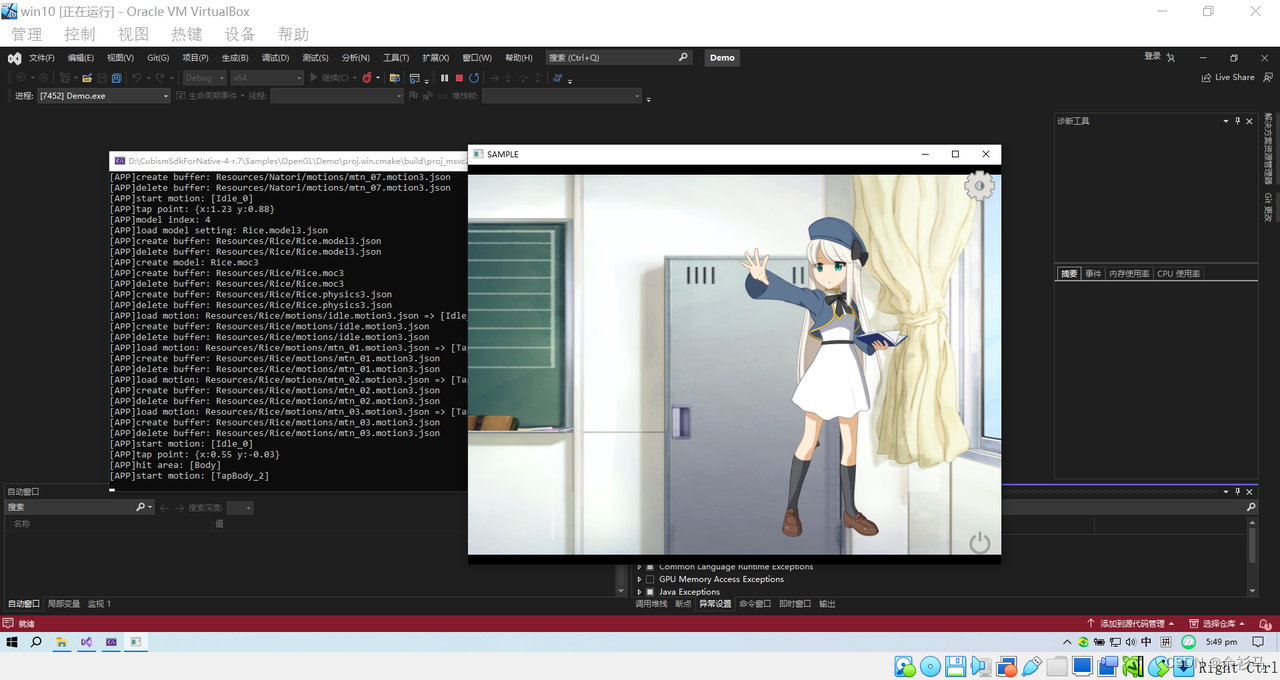Switch to the 事件 tab in diagnostics
Screen dimensions: 1280x680
click(x=1093, y=273)
